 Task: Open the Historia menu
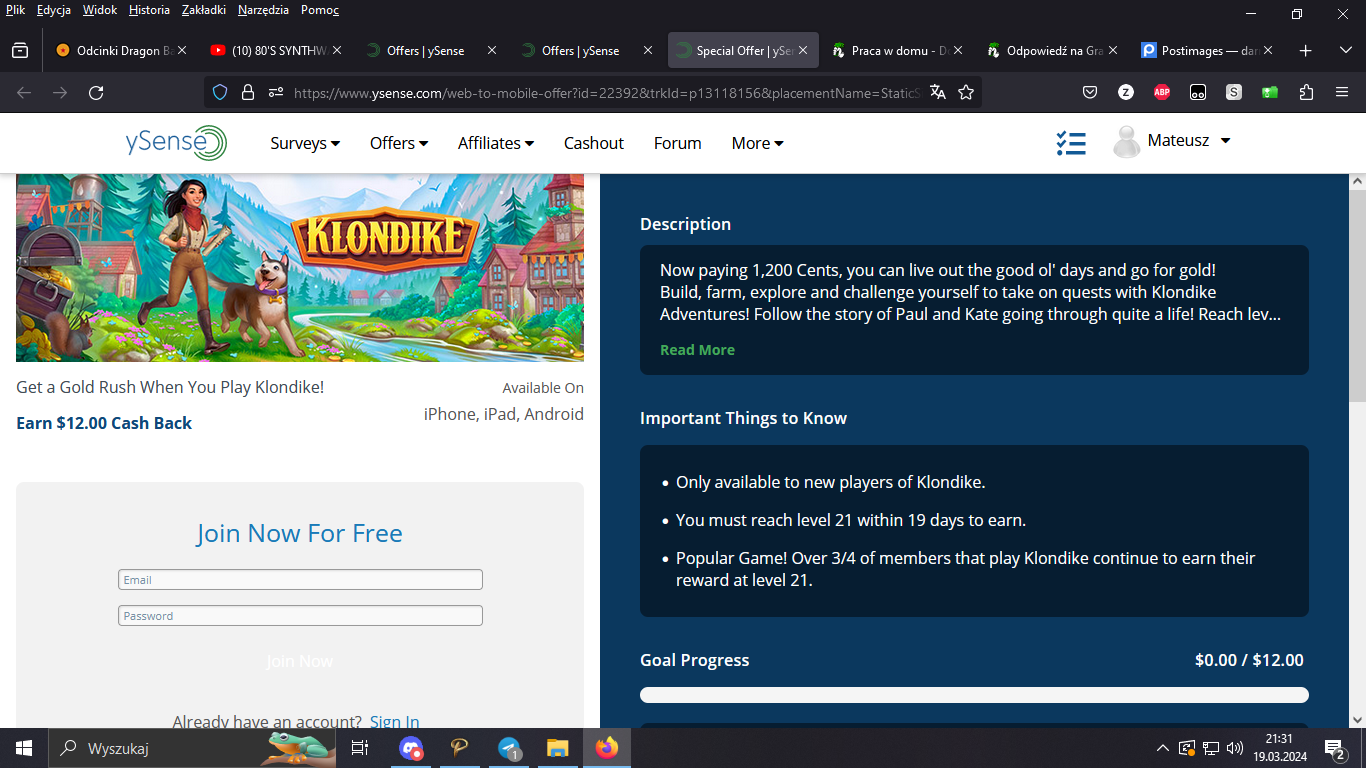click(149, 10)
